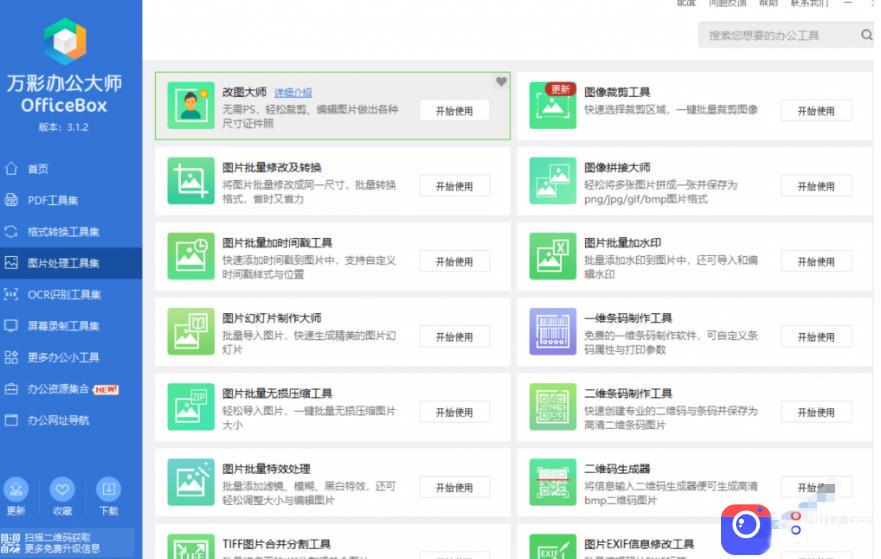Viewport: 881px width, 559px height.
Task: Click 开始使用 for 图片批量加时间戳工具
Action: (x=454, y=261)
